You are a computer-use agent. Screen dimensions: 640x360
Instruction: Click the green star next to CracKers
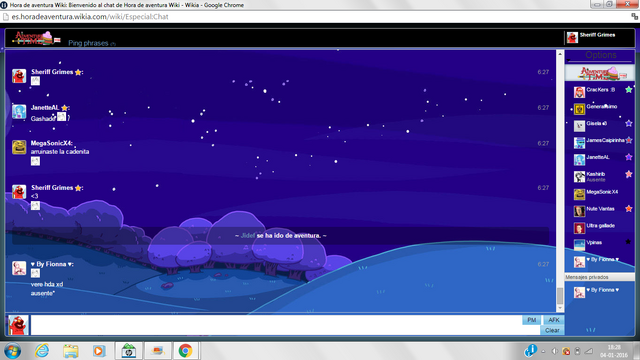click(629, 90)
